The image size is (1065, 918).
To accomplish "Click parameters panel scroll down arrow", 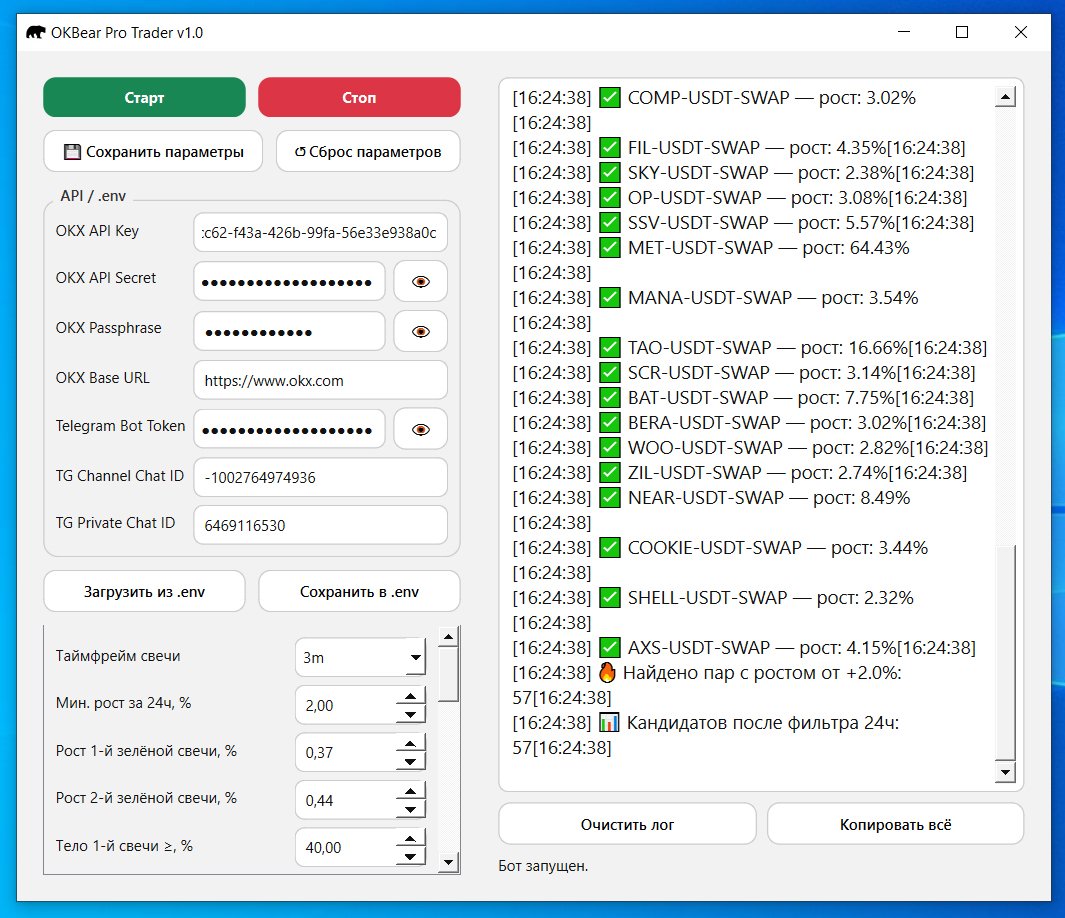I will [x=448, y=862].
